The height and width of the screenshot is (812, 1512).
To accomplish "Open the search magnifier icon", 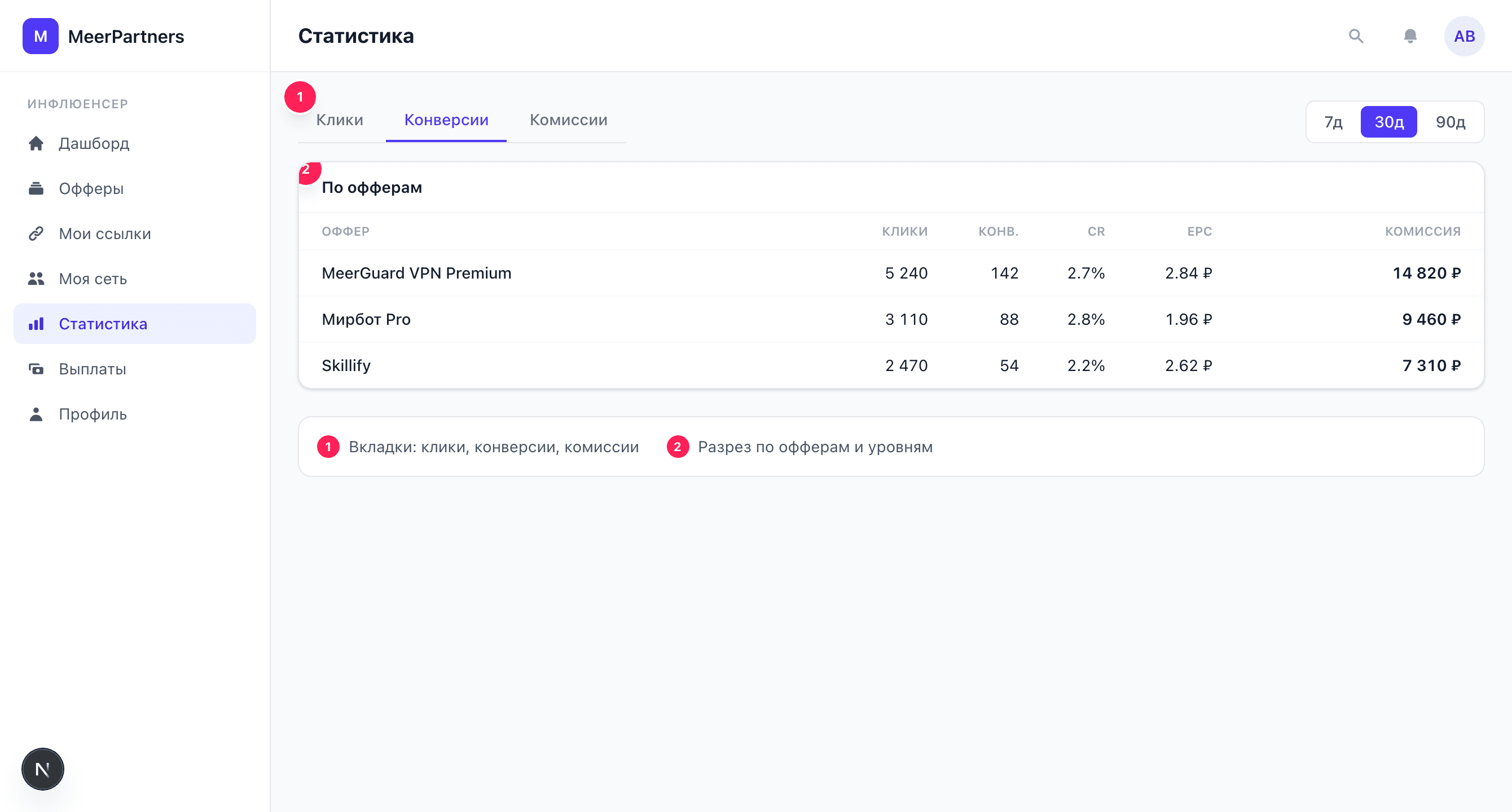I will point(1356,36).
